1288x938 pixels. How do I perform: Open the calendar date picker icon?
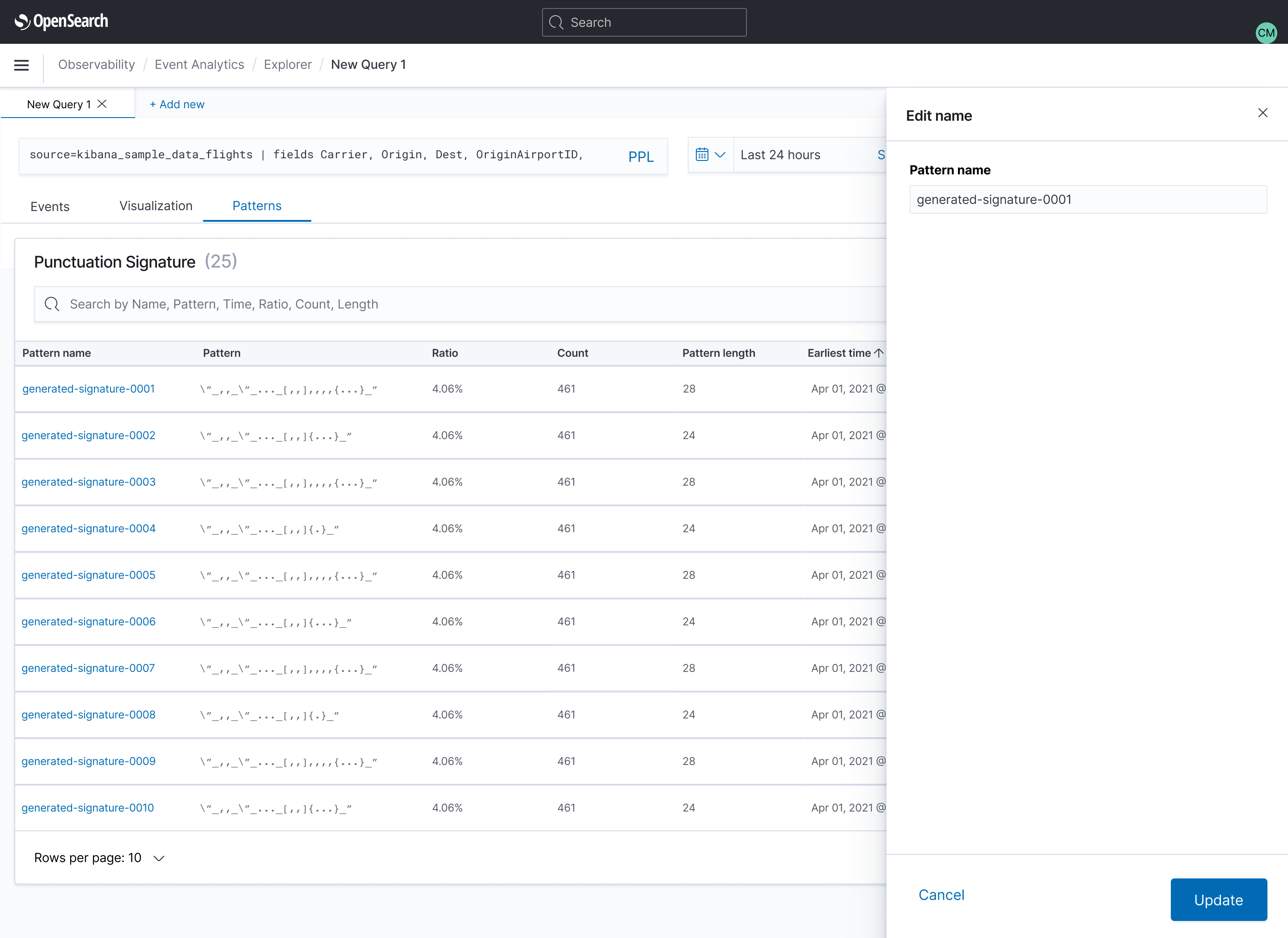(x=703, y=154)
